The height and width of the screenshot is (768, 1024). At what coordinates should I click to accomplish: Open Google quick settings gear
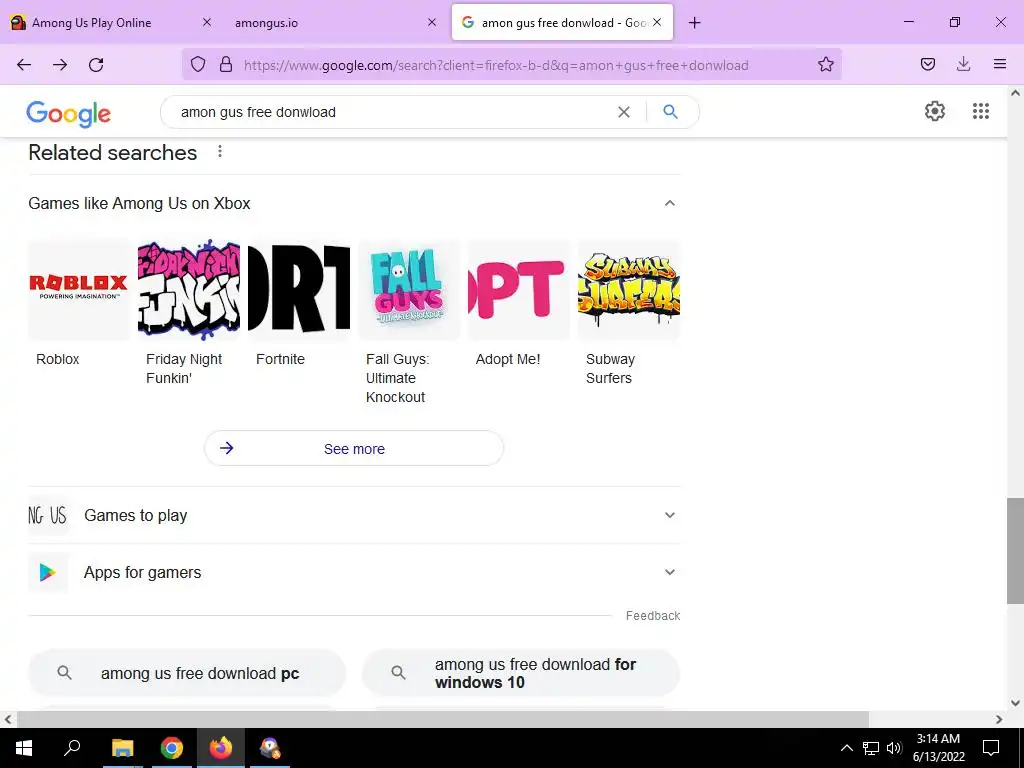click(935, 111)
